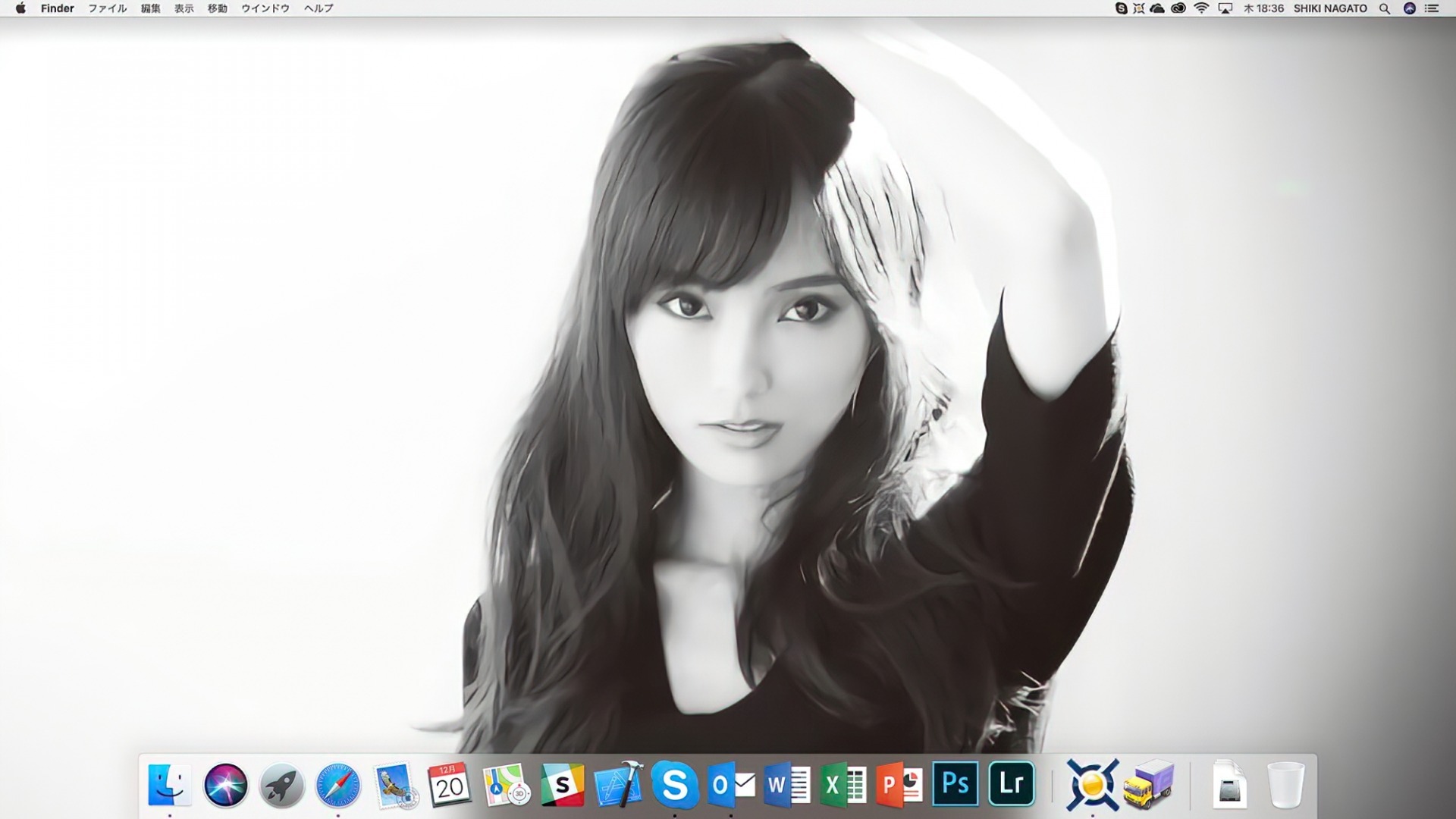
Task: Open Spotlight search magnifier
Action: pos(1384,8)
